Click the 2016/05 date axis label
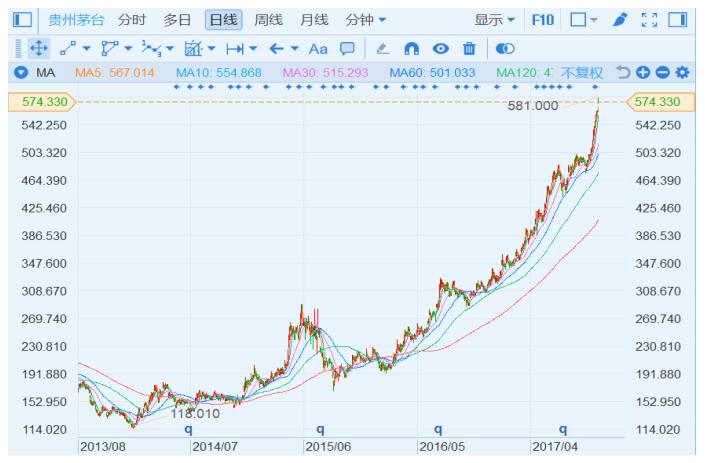The height and width of the screenshot is (463, 705). [x=442, y=447]
